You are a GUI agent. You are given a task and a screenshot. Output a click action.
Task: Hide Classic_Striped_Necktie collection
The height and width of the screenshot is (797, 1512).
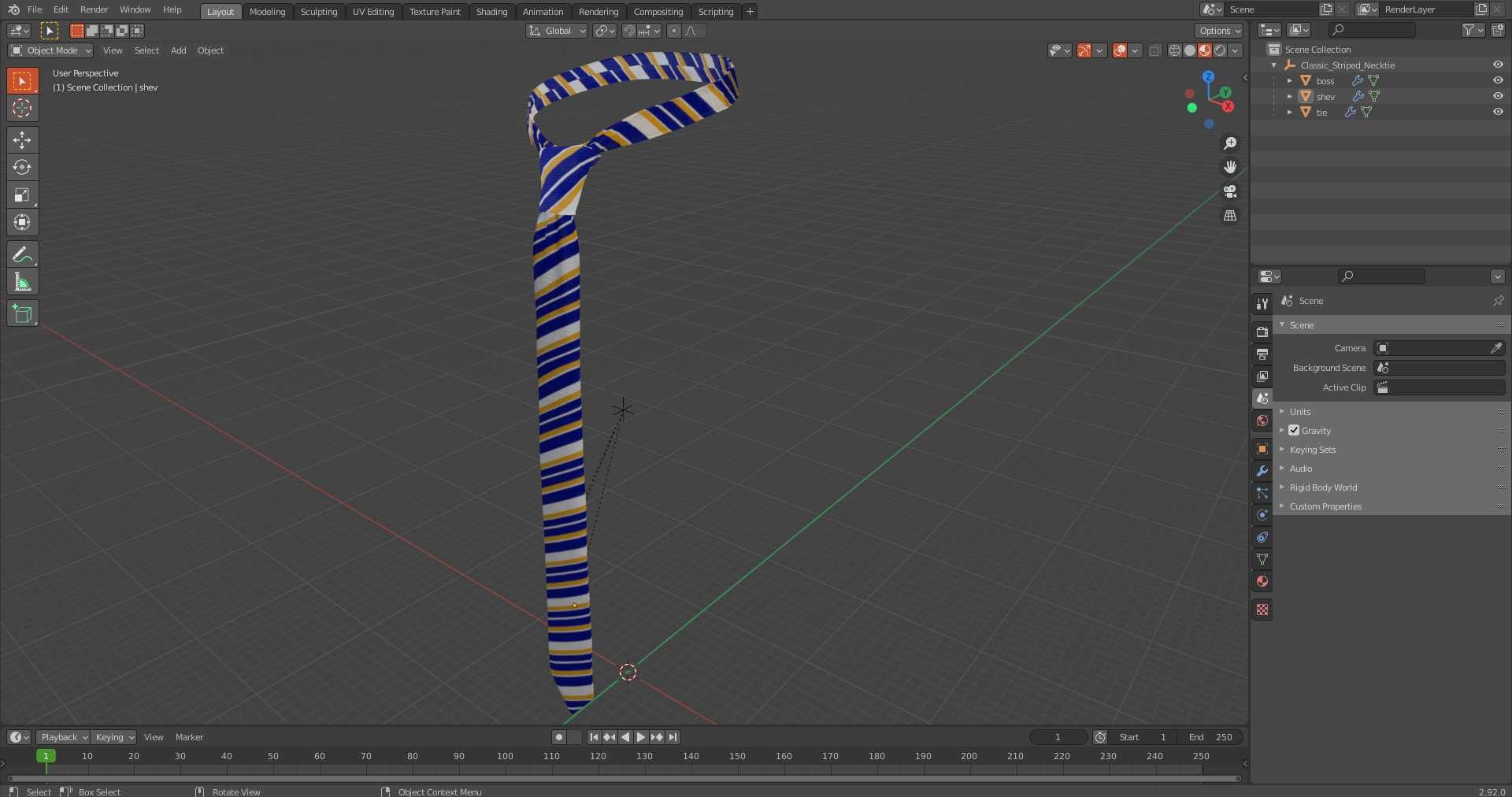pos(1498,65)
